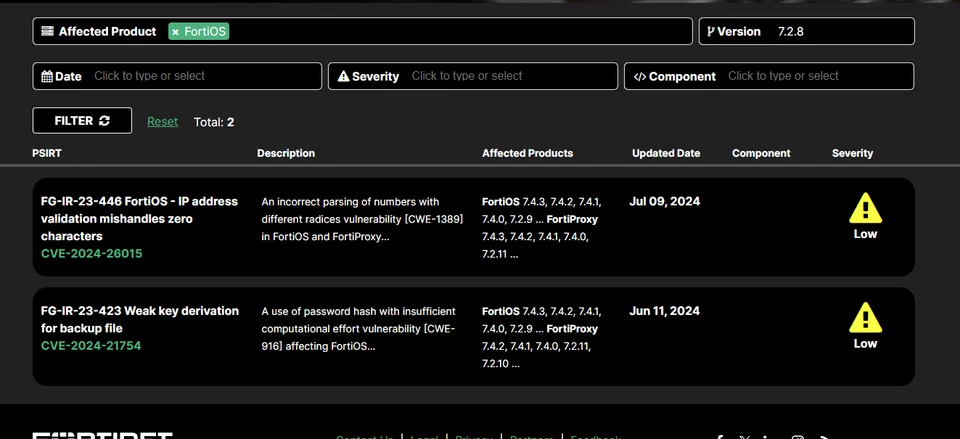This screenshot has height=439, width=960.
Task: Click the Affected Products column header
Action: click(528, 153)
